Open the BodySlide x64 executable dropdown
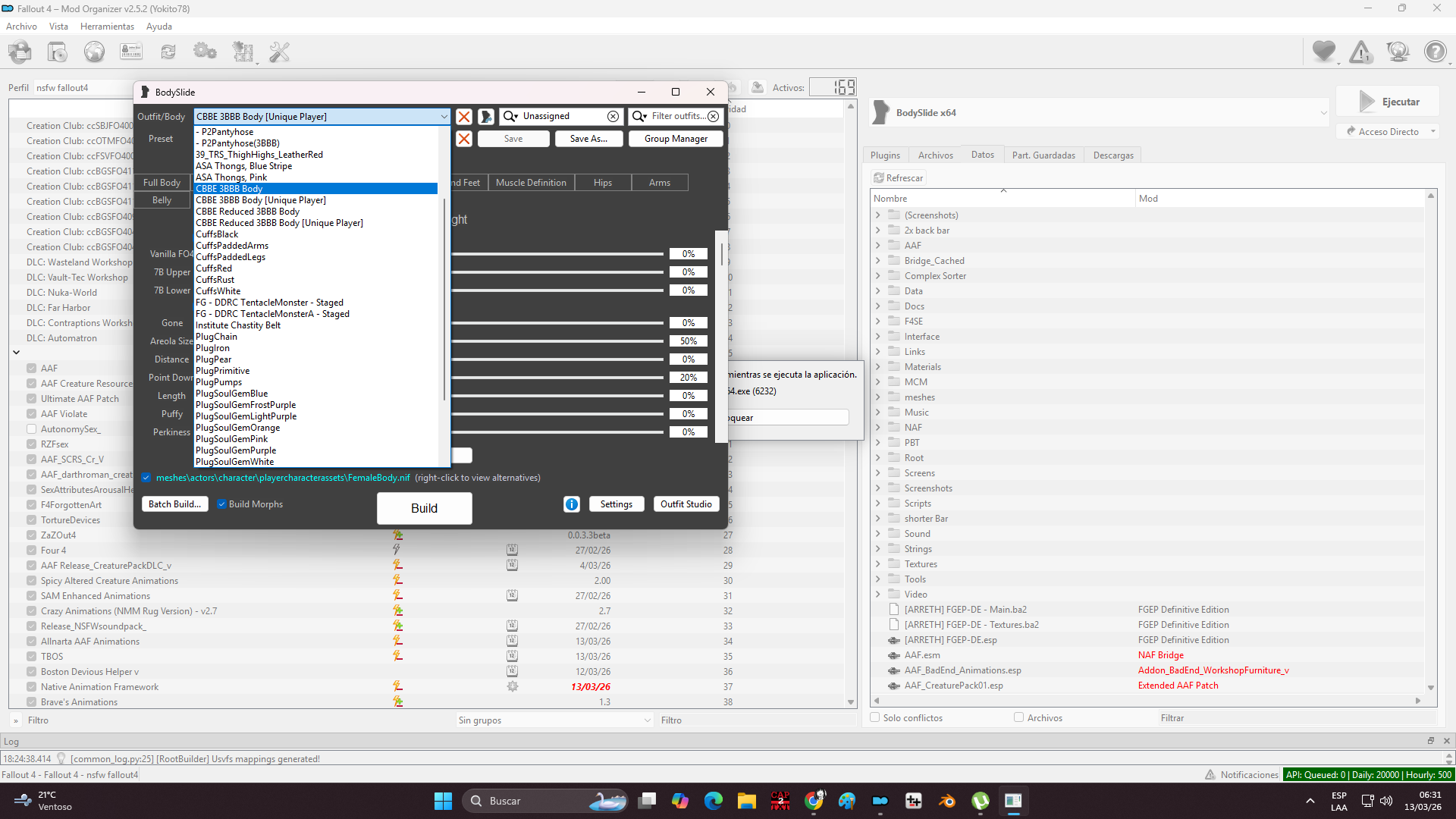The width and height of the screenshot is (1456, 819). point(1323,113)
